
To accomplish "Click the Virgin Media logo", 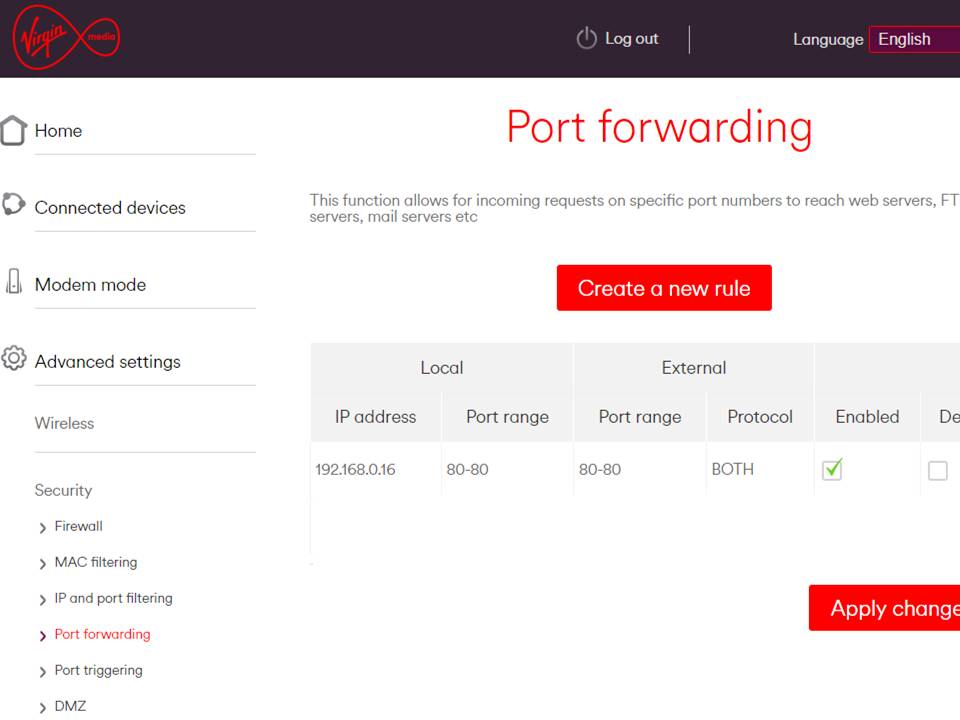I will pyautogui.click(x=65, y=38).
